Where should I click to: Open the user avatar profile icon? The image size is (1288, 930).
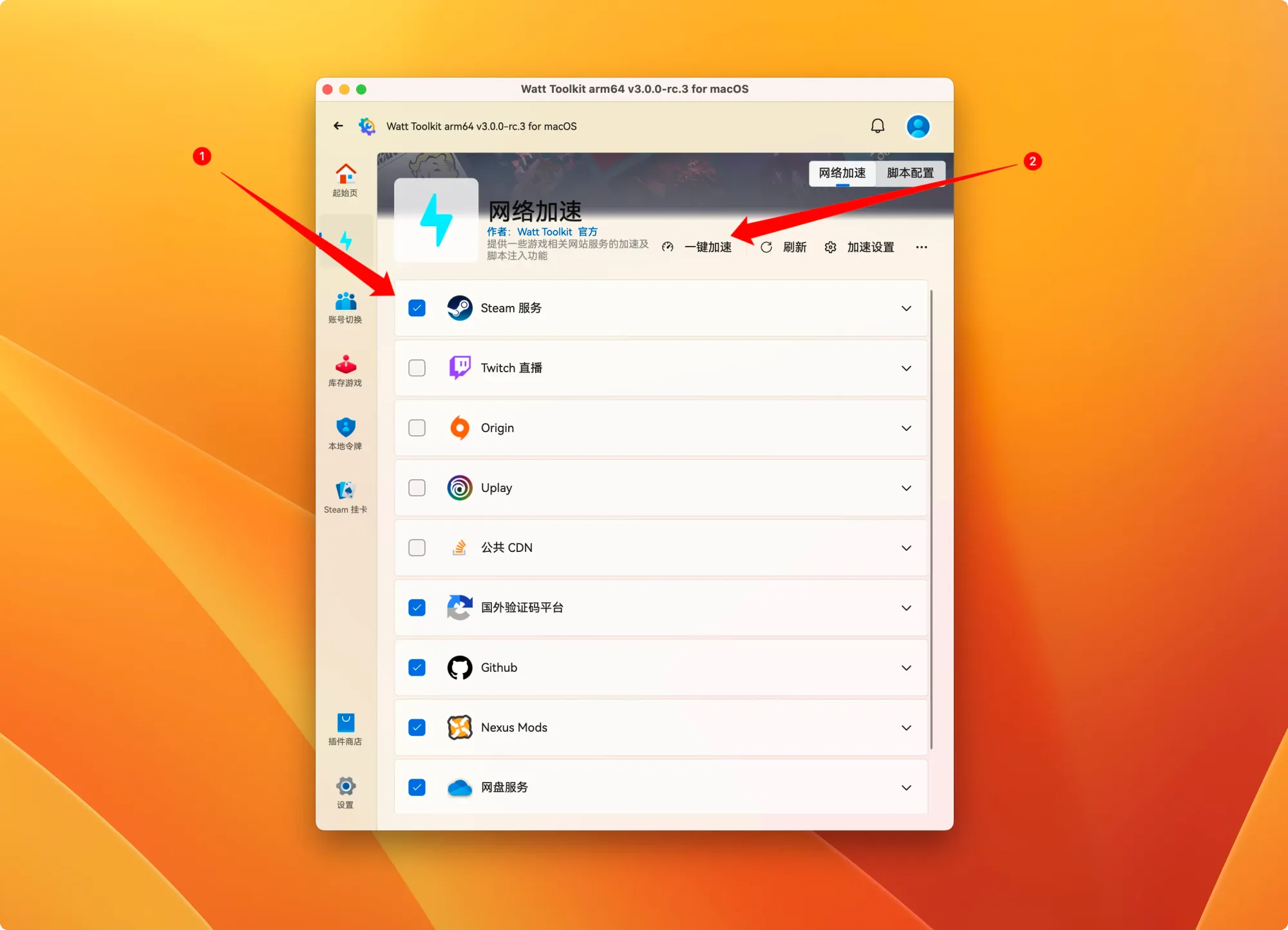(918, 126)
